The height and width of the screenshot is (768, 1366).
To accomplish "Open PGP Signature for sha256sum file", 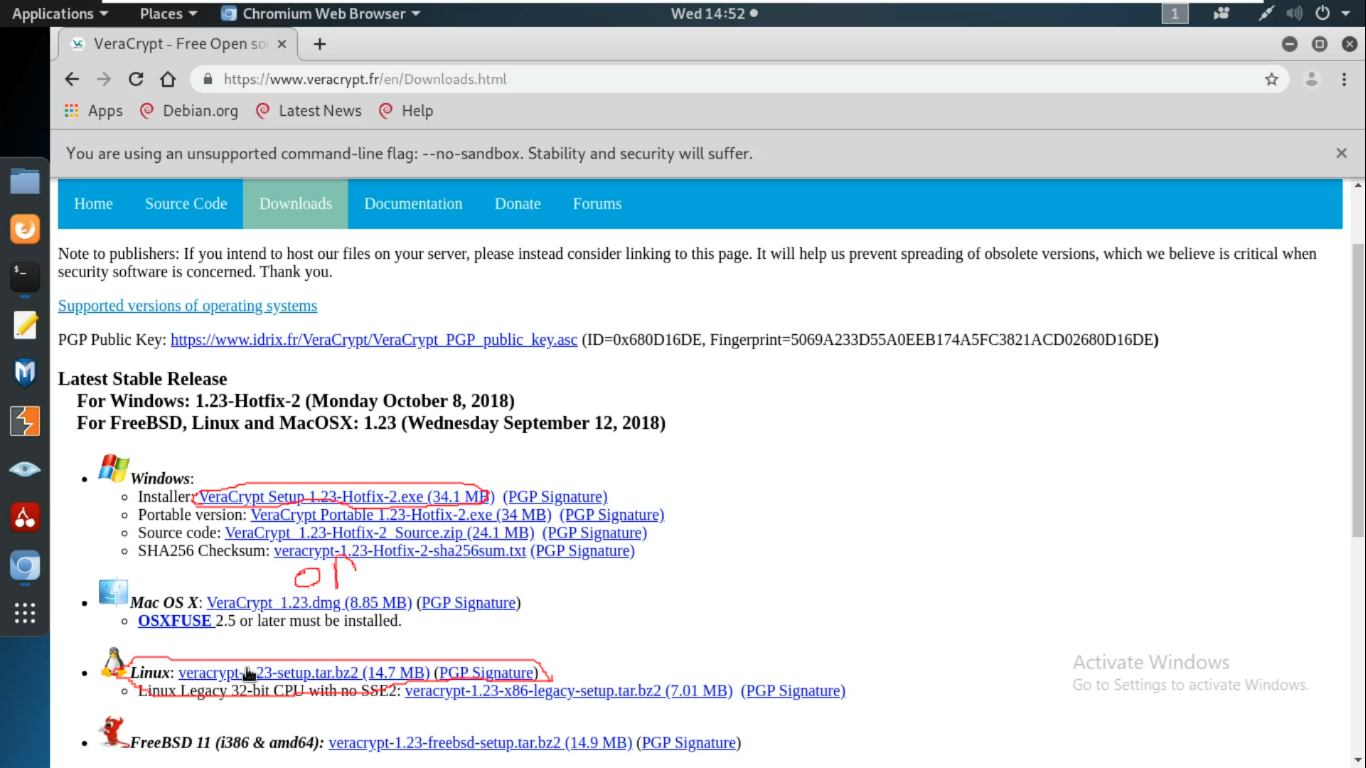I will pyautogui.click(x=582, y=551).
